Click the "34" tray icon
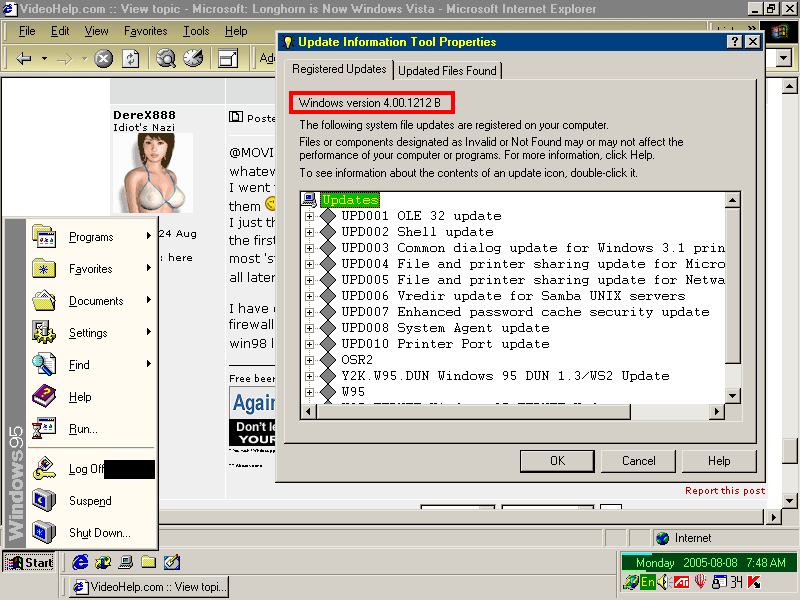This screenshot has width=800, height=600. click(x=736, y=582)
